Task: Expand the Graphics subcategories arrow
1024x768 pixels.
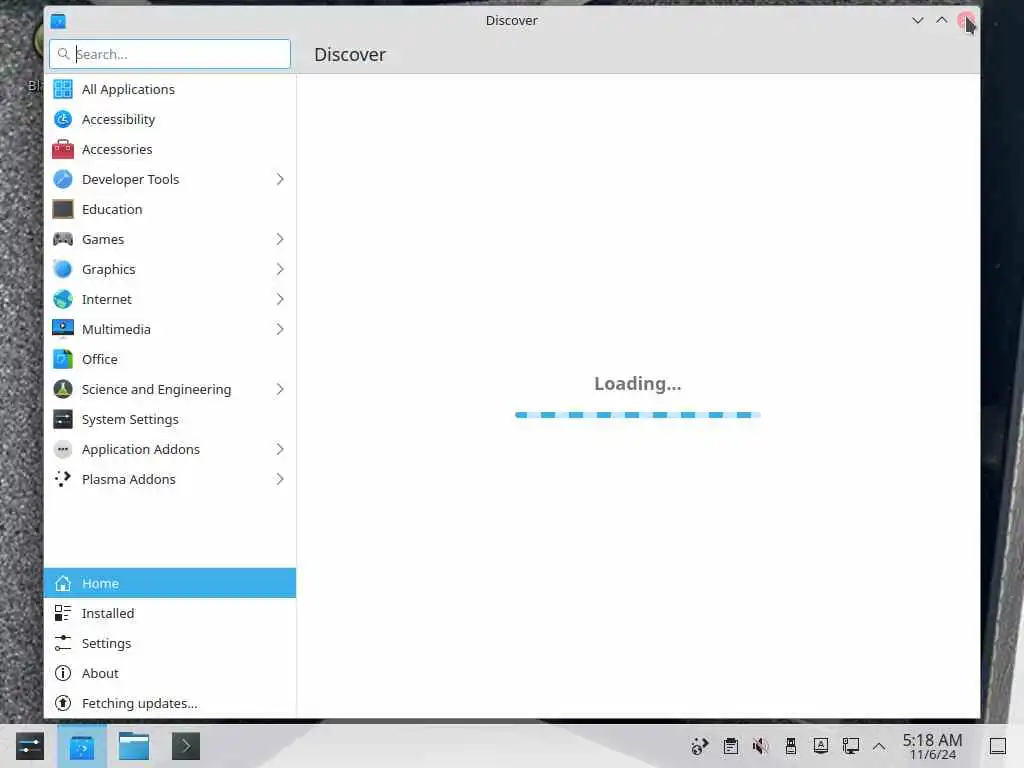Action: click(x=280, y=269)
